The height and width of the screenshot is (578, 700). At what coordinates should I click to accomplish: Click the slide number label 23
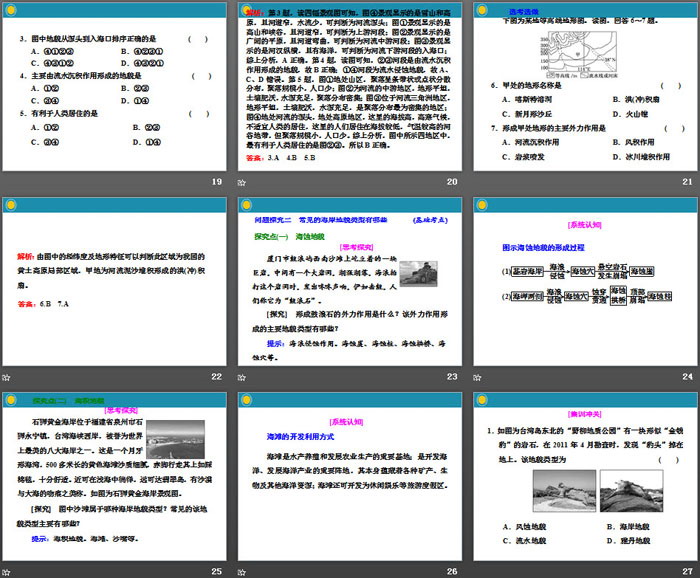pos(450,376)
